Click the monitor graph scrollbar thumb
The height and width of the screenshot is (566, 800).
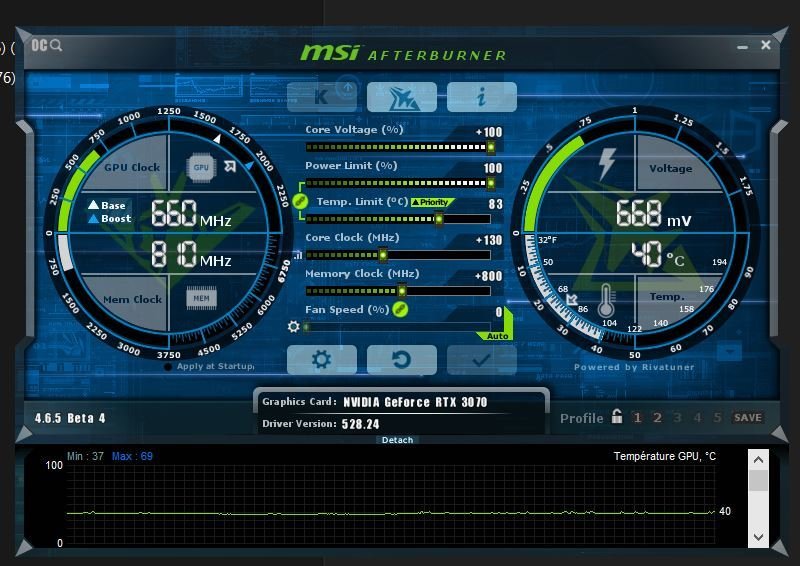(758, 480)
